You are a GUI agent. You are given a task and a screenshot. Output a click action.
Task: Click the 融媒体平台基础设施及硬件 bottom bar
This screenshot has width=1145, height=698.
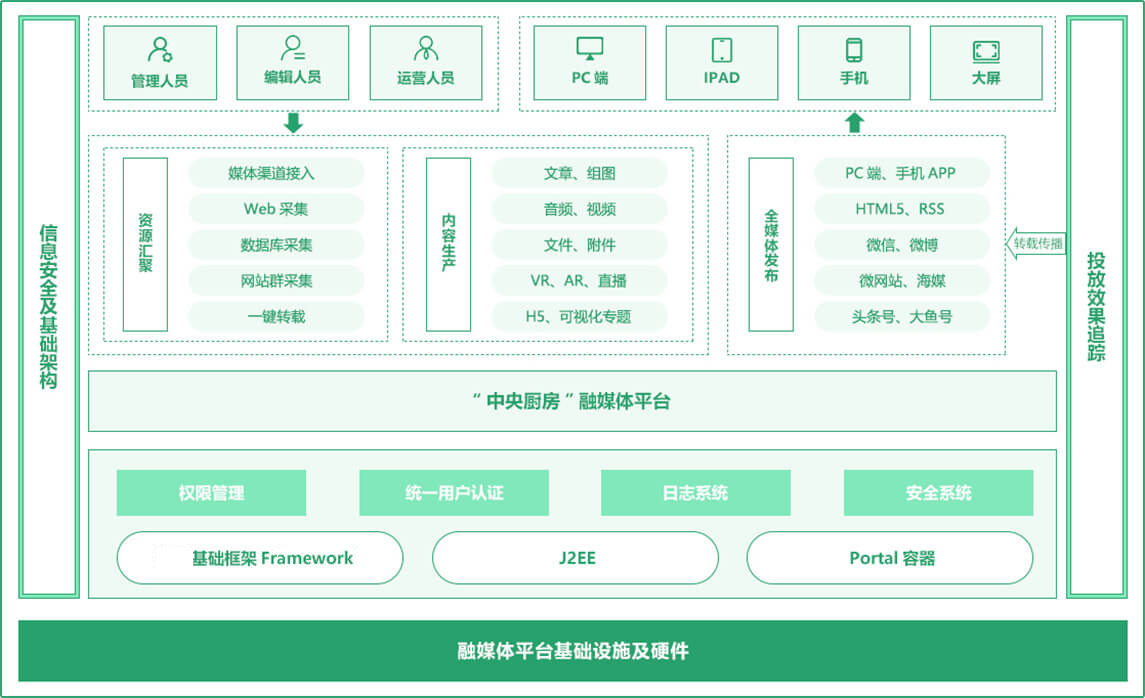[573, 651]
